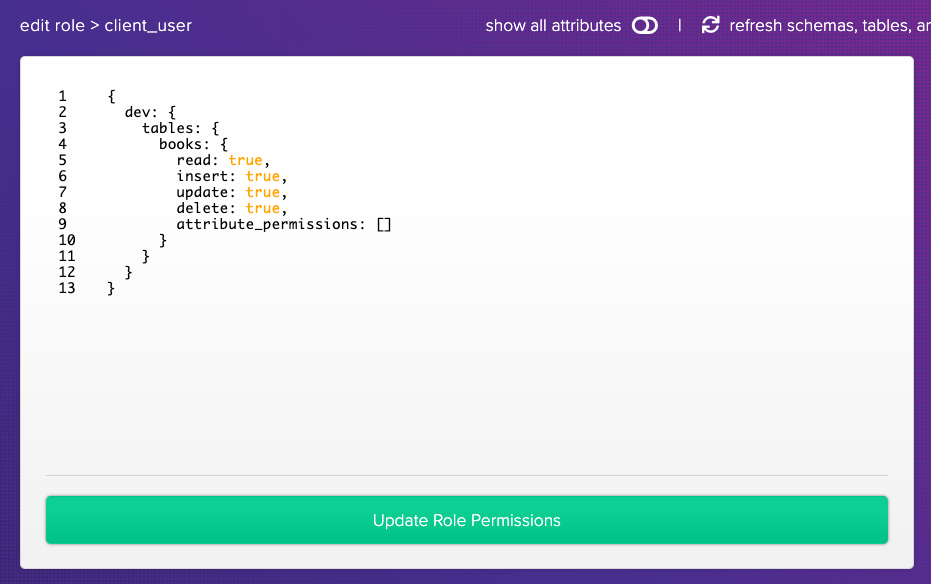Image resolution: width=931 pixels, height=584 pixels.
Task: Select the true value after insert
Action: pos(262,176)
